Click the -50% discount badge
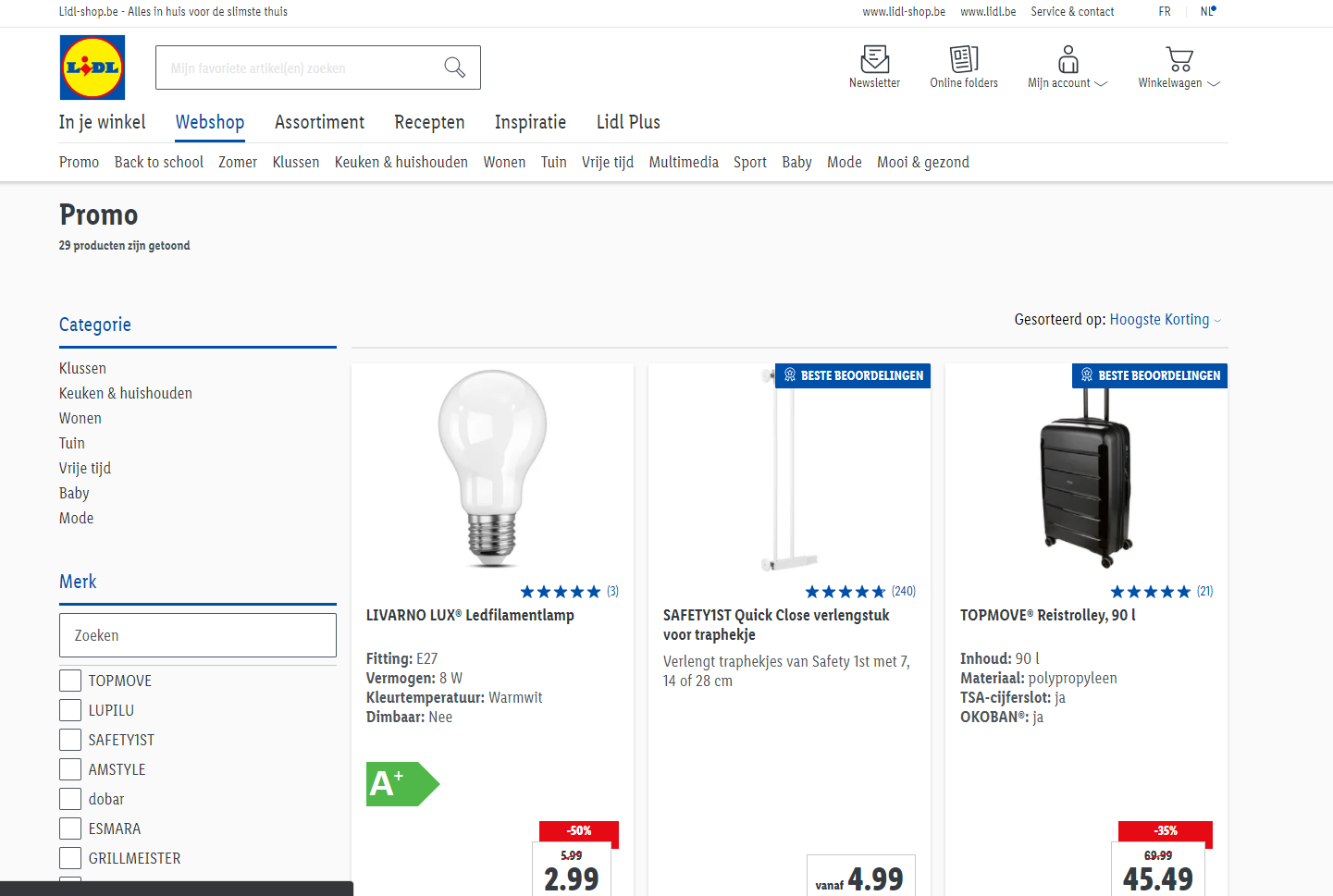This screenshot has width=1333, height=896. (579, 830)
